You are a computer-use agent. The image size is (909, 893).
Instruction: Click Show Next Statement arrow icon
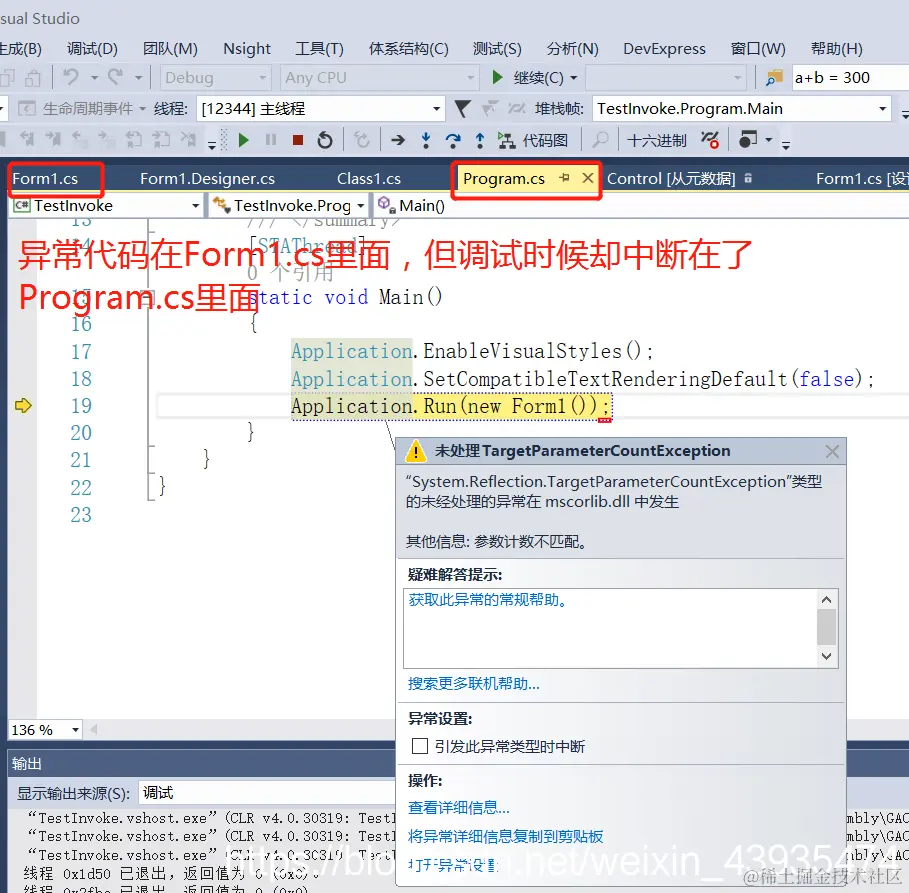pyautogui.click(x=398, y=140)
